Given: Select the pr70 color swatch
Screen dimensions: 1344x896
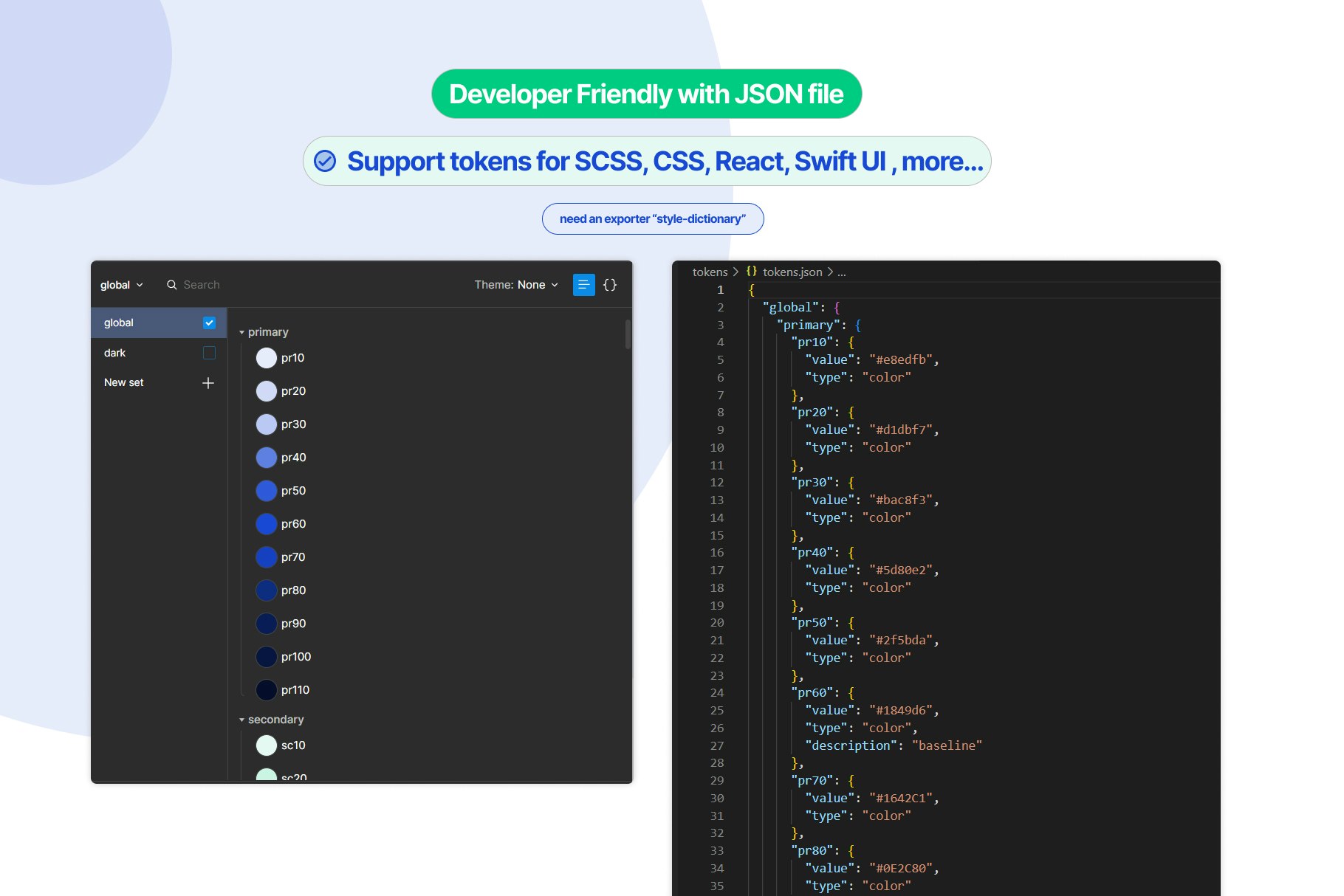Looking at the screenshot, I should point(267,557).
